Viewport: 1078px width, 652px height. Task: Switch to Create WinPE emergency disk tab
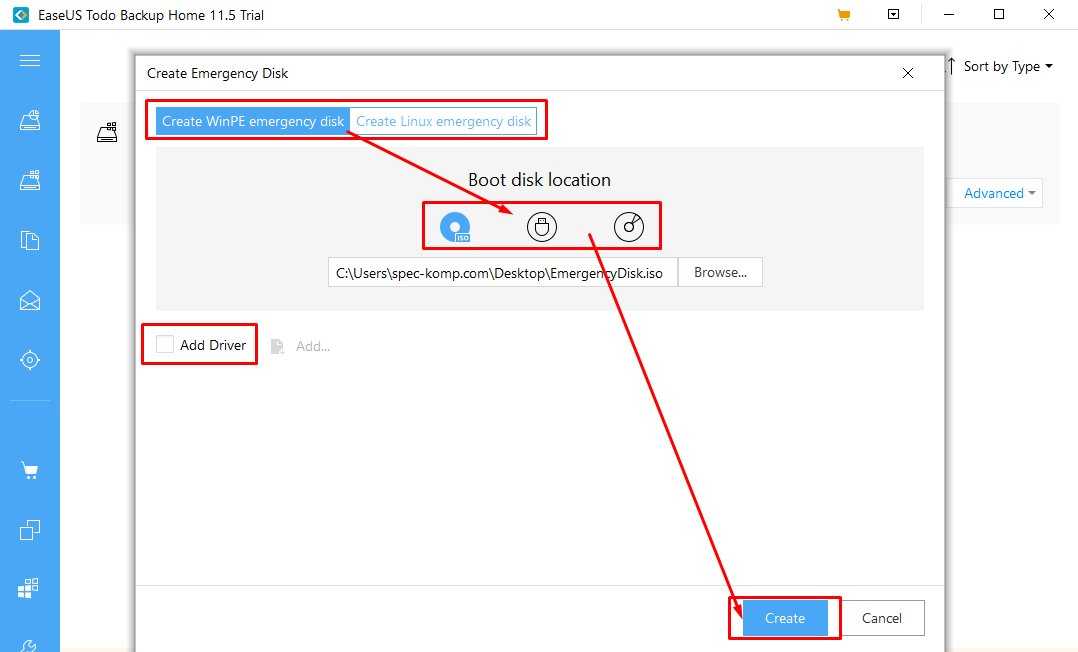(x=253, y=121)
